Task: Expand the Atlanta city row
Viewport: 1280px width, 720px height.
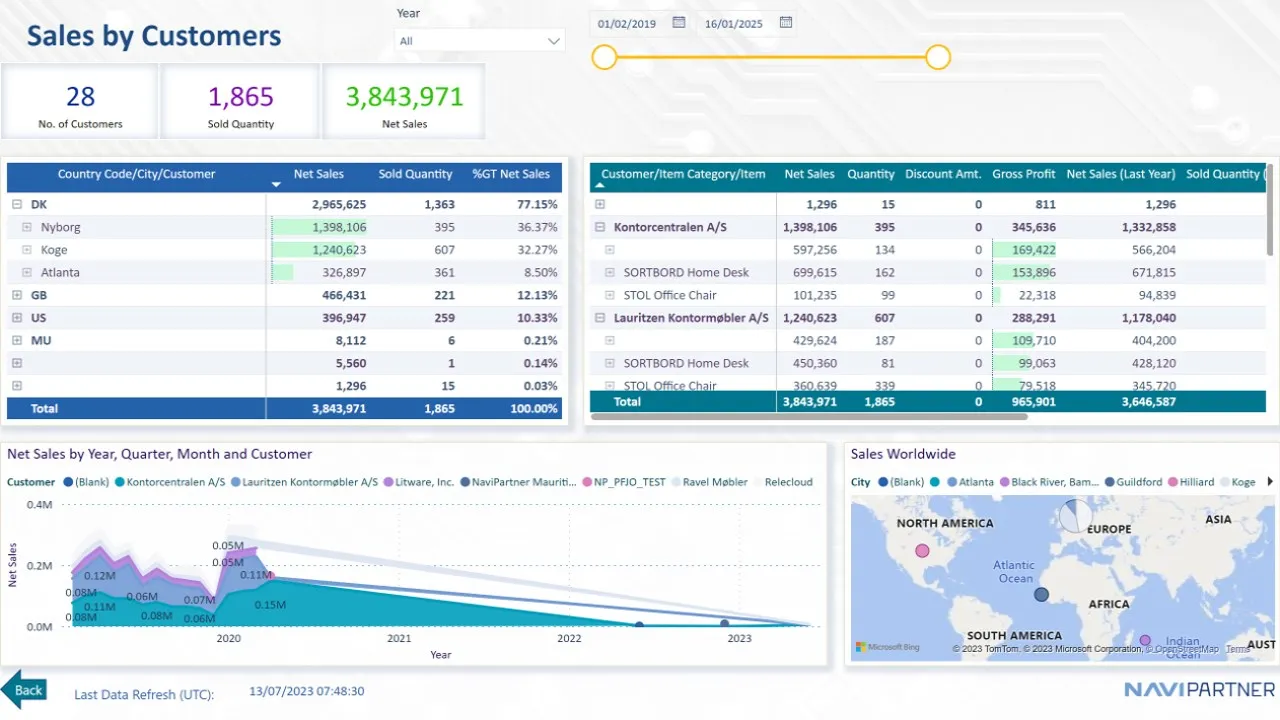Action: [27, 272]
